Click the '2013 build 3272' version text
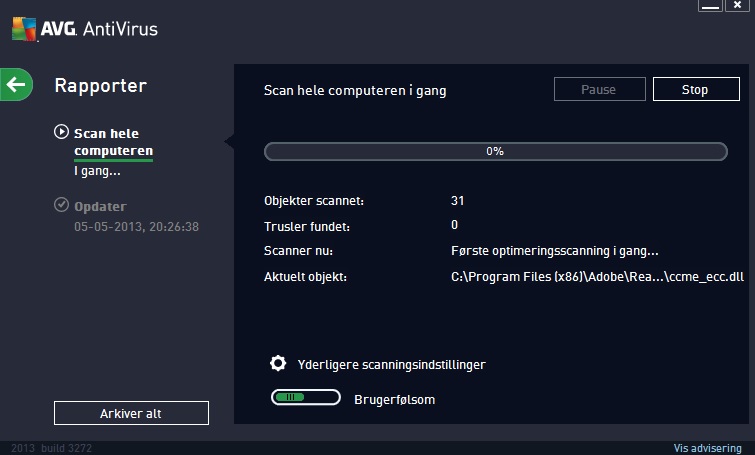The image size is (755, 455). (51, 448)
